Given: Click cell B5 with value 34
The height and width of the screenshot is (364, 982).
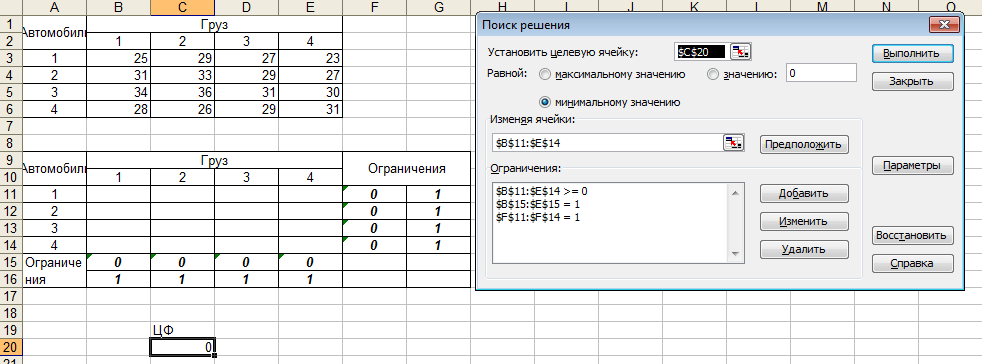Looking at the screenshot, I should tap(118, 92).
